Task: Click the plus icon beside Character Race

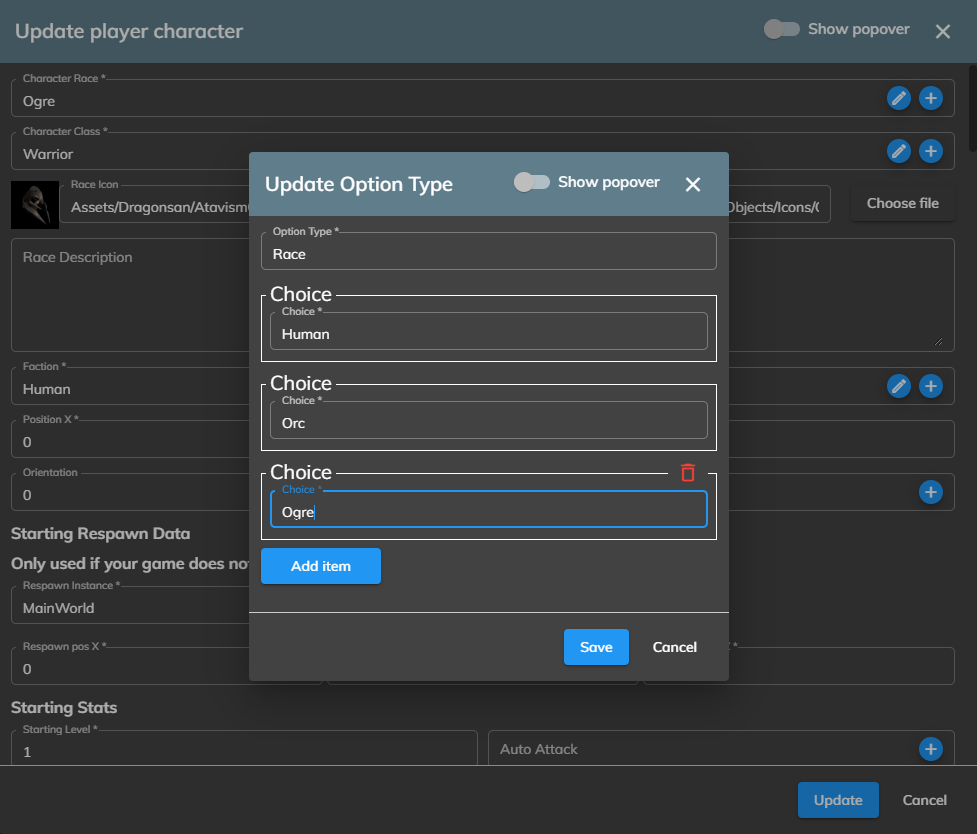Action: click(931, 98)
